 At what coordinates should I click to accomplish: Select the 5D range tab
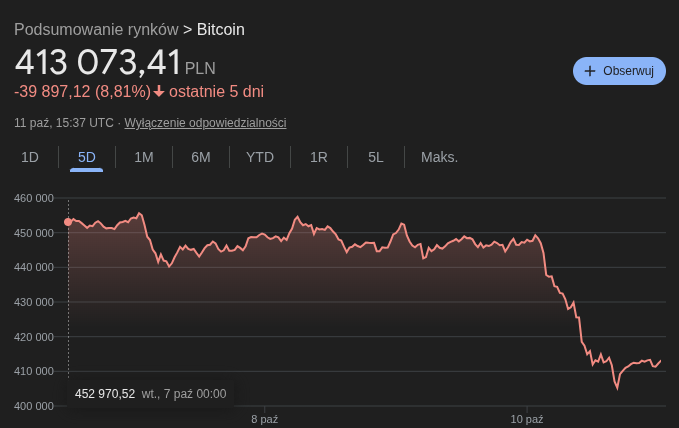coord(87,157)
